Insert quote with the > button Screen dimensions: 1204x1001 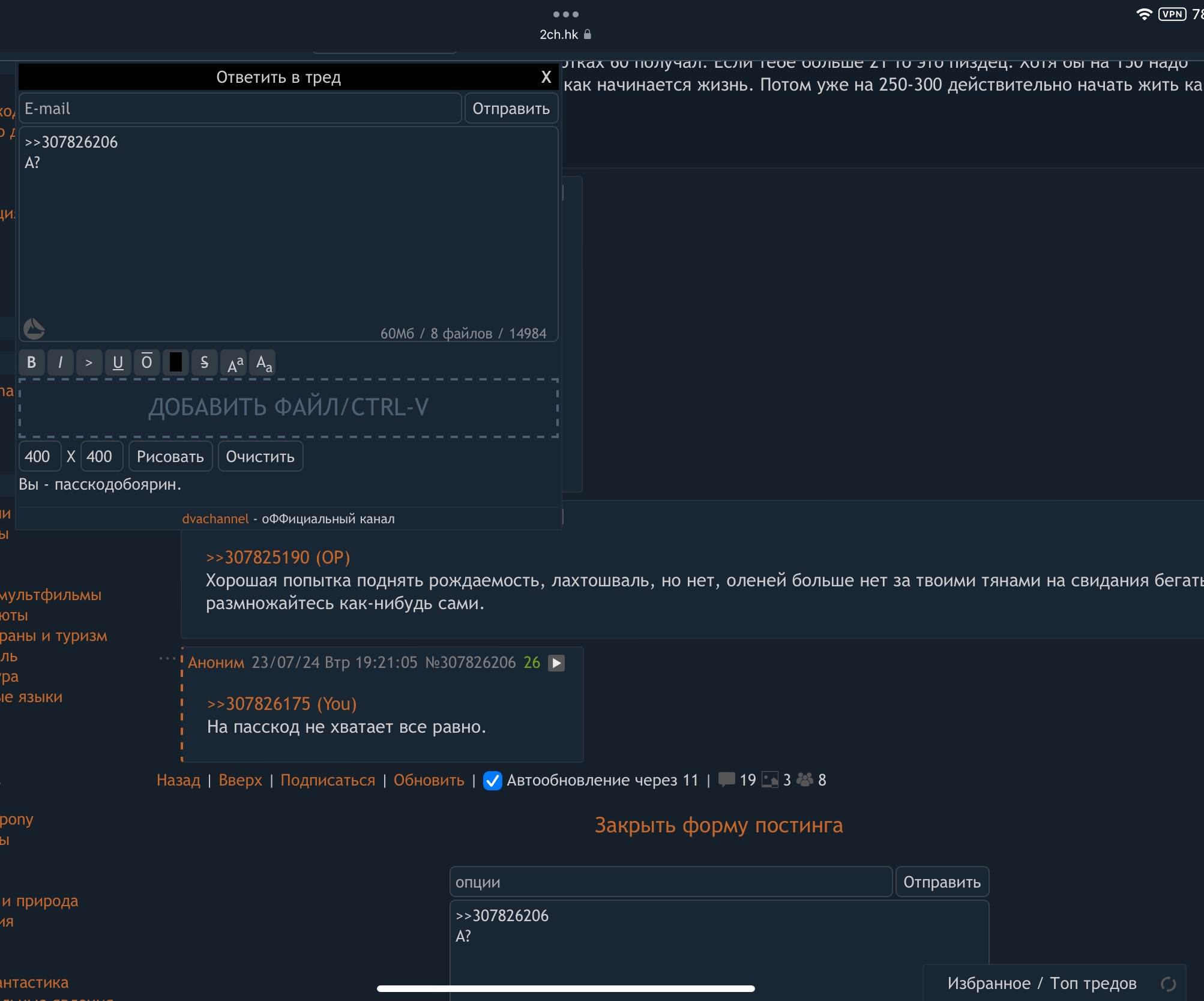(89, 362)
